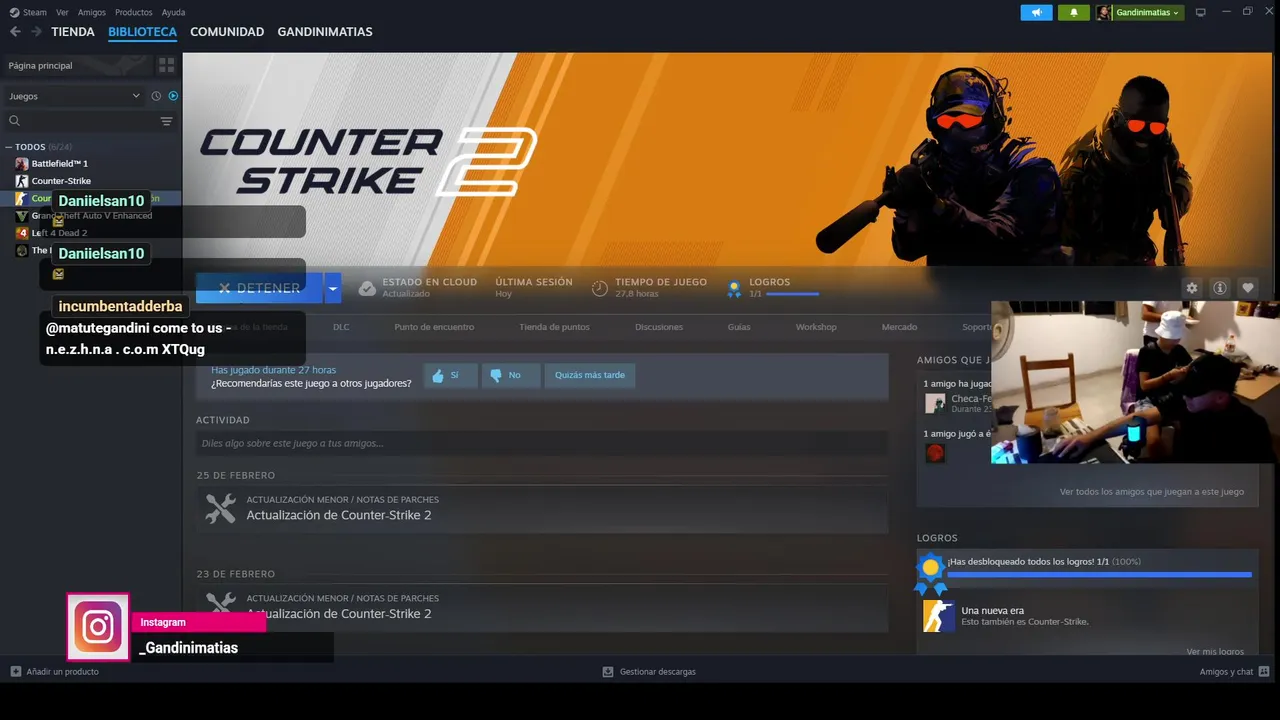The height and width of the screenshot is (720, 1280).
Task: Click the Gestionar descargas download icon
Action: (x=608, y=672)
